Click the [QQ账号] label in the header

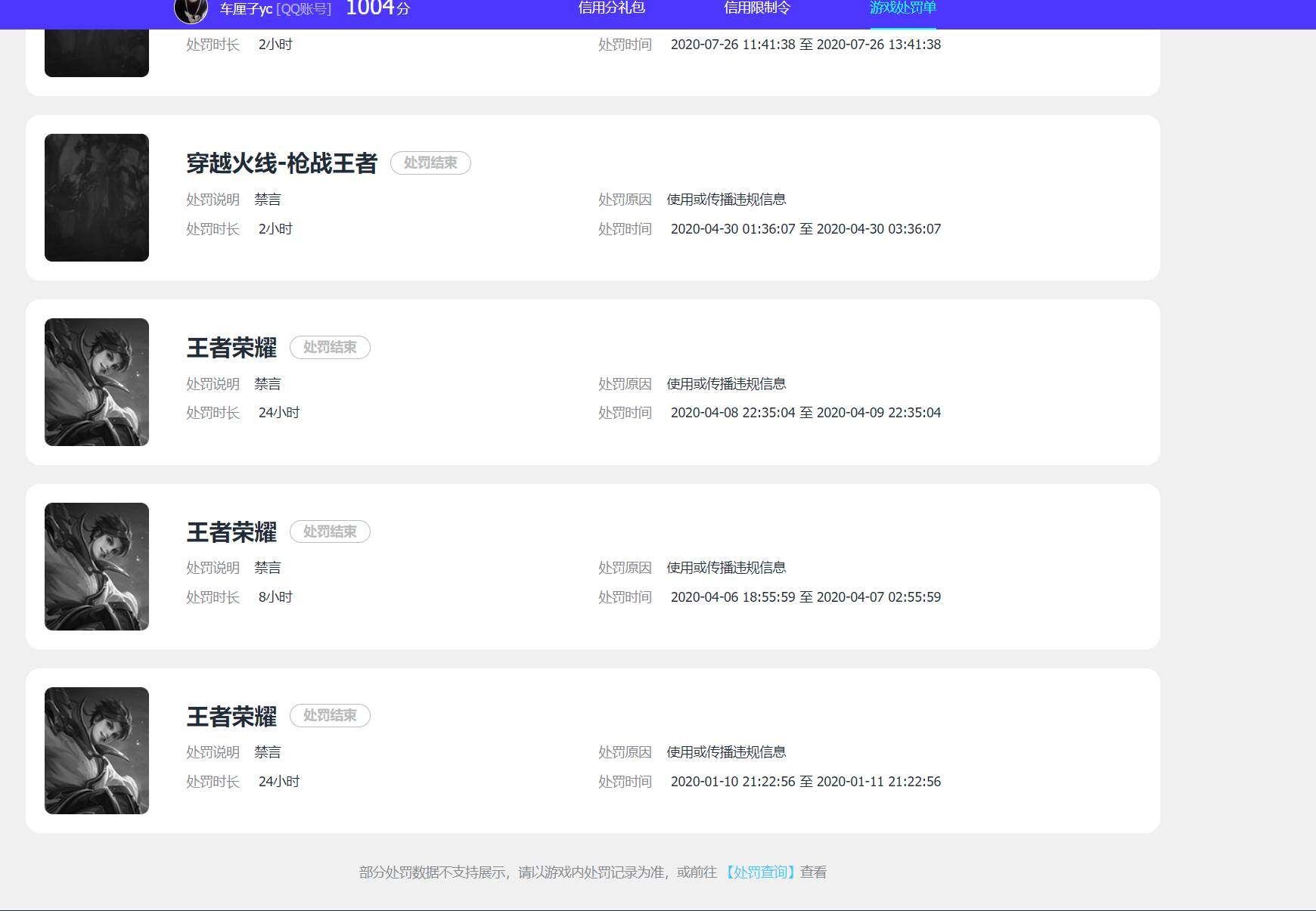304,9
